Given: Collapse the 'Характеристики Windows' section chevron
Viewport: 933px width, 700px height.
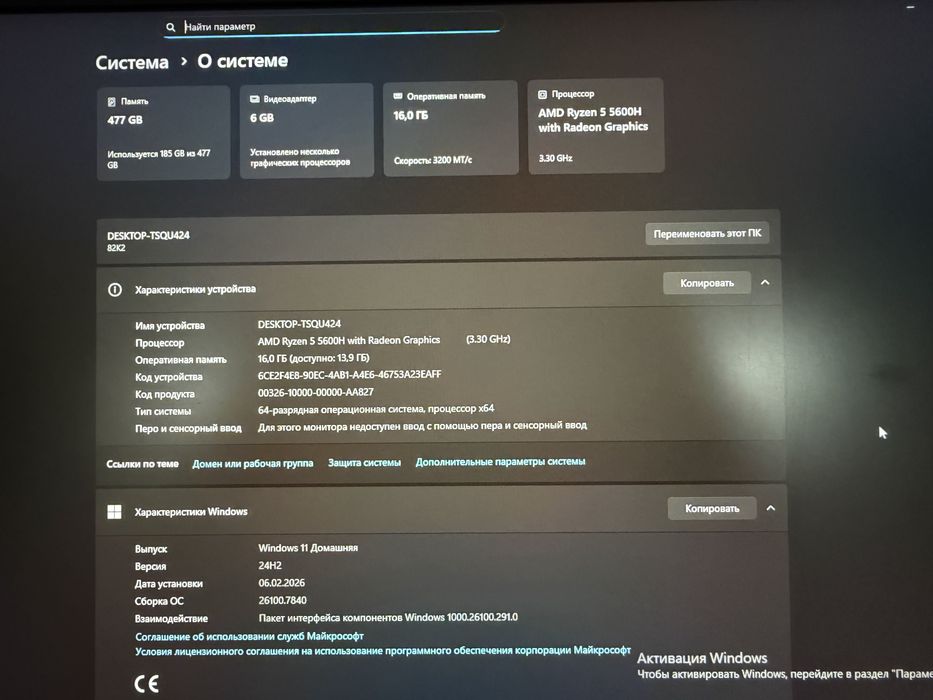Looking at the screenshot, I should coord(771,508).
